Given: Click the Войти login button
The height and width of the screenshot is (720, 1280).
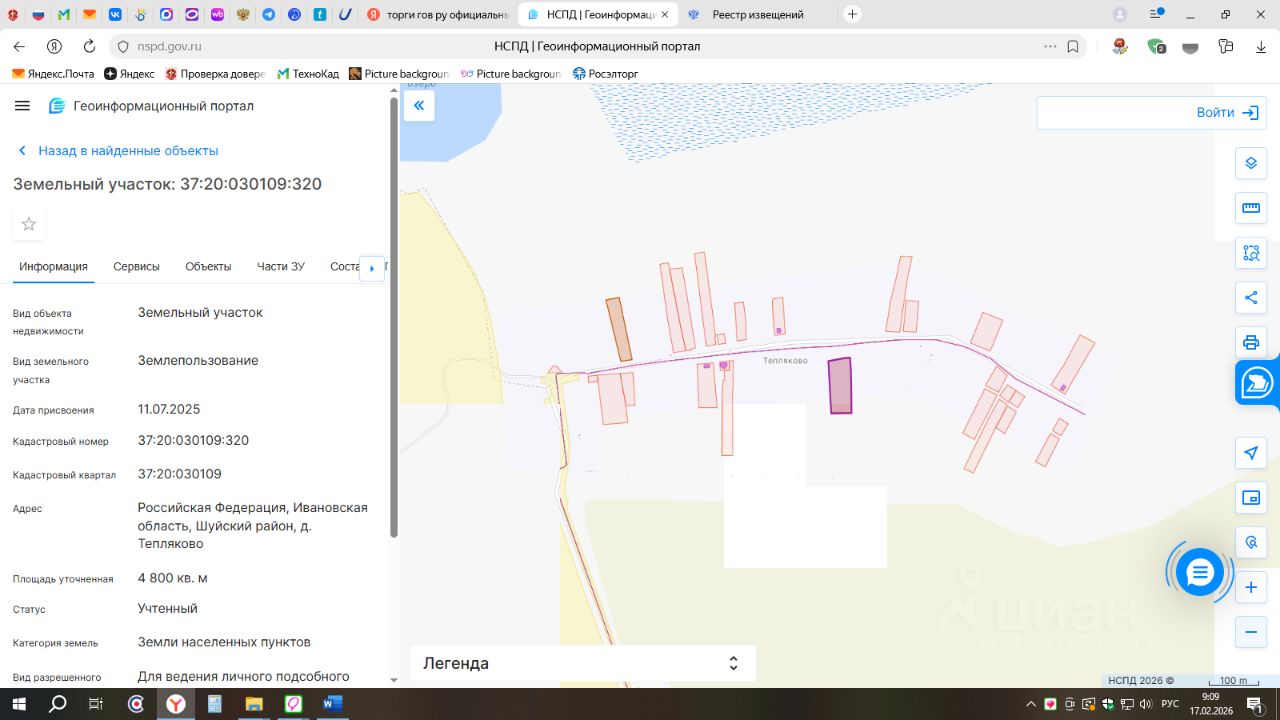Looking at the screenshot, I should pos(1226,113).
